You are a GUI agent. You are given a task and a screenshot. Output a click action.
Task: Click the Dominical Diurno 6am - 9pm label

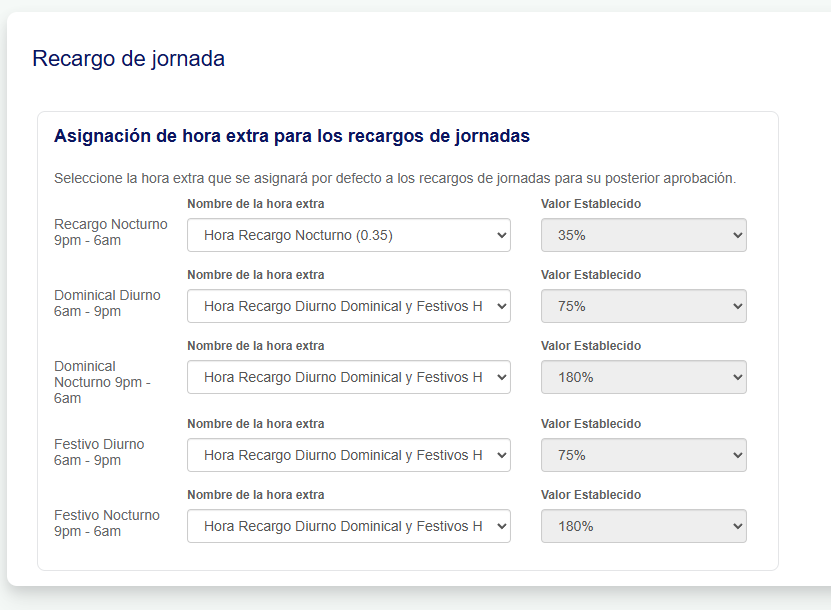point(107,303)
